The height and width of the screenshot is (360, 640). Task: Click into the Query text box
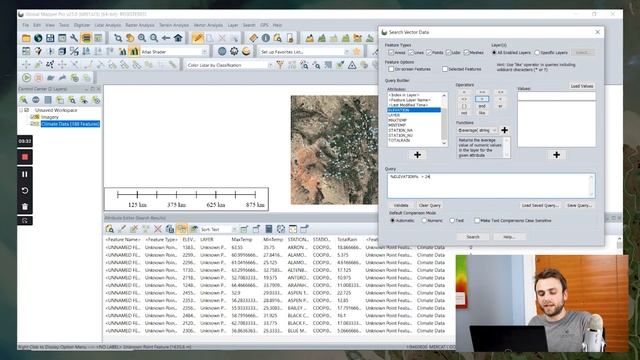click(491, 186)
